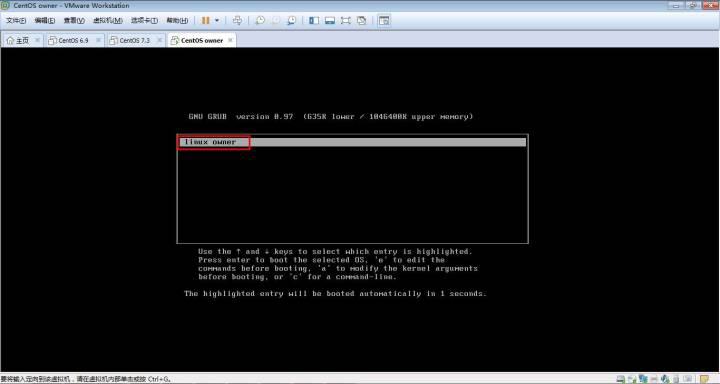This screenshot has width=720, height=384.
Task: Click the VMware logo icon in the title bar
Action: click(6, 6)
